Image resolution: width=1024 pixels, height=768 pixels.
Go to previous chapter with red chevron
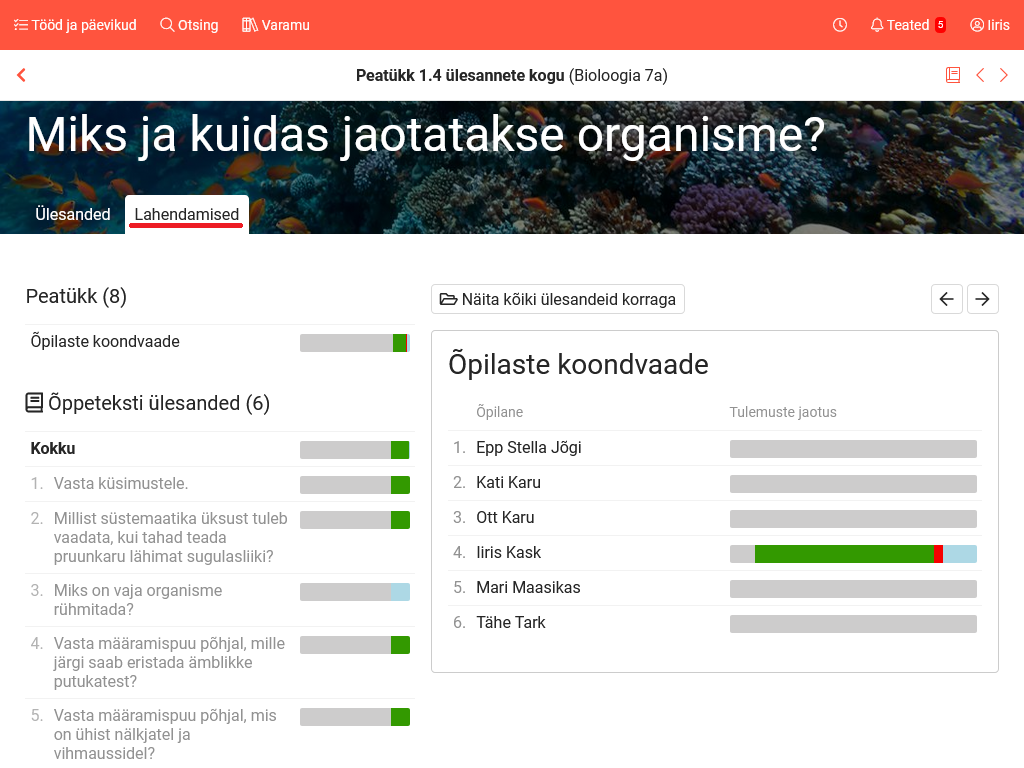[980, 75]
